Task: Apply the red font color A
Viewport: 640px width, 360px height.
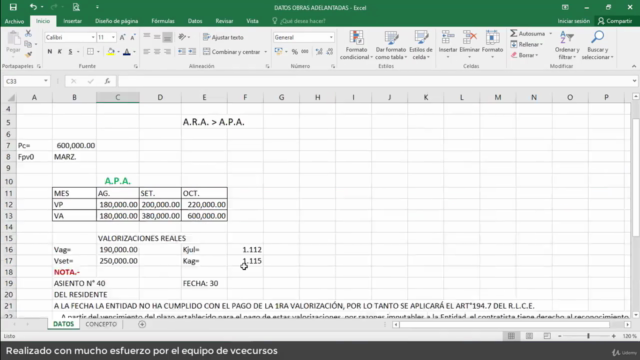Action: coord(127,51)
